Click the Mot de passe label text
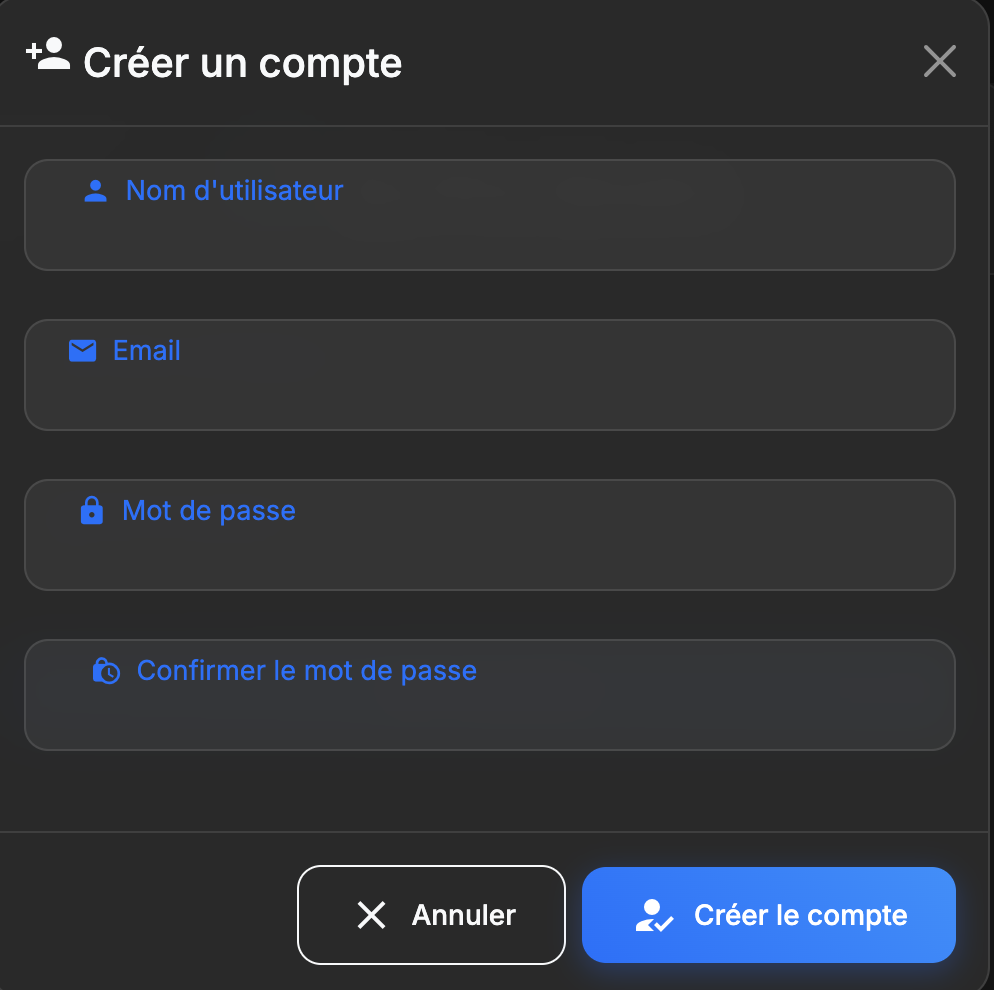 click(x=208, y=510)
